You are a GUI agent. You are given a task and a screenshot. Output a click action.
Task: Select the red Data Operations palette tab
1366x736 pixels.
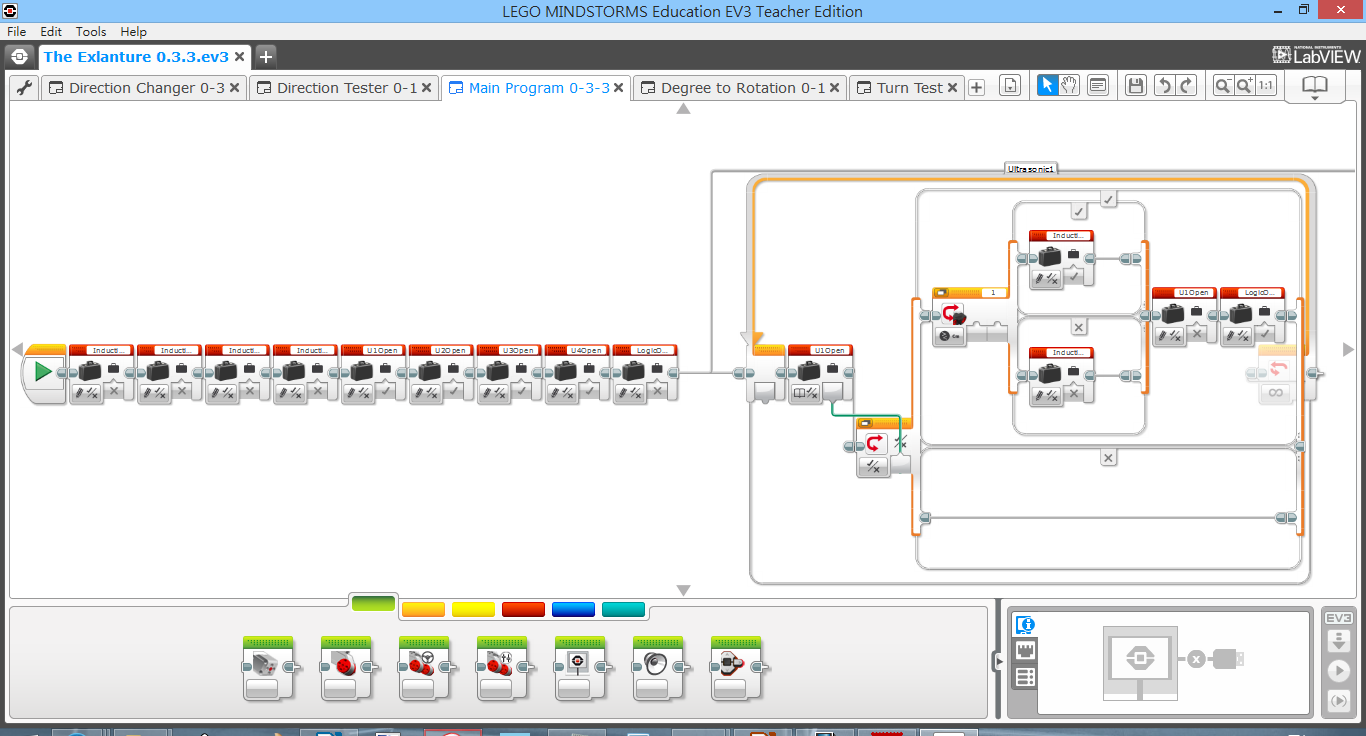click(523, 609)
